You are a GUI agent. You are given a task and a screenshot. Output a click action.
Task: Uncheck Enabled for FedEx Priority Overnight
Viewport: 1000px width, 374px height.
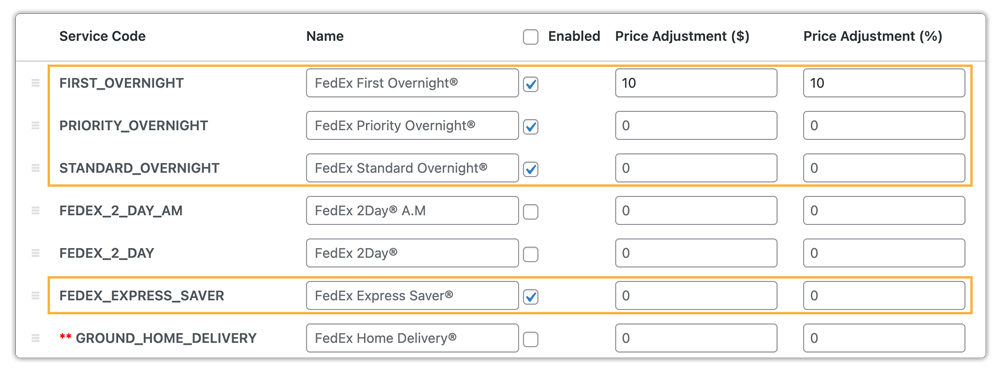pos(531,127)
